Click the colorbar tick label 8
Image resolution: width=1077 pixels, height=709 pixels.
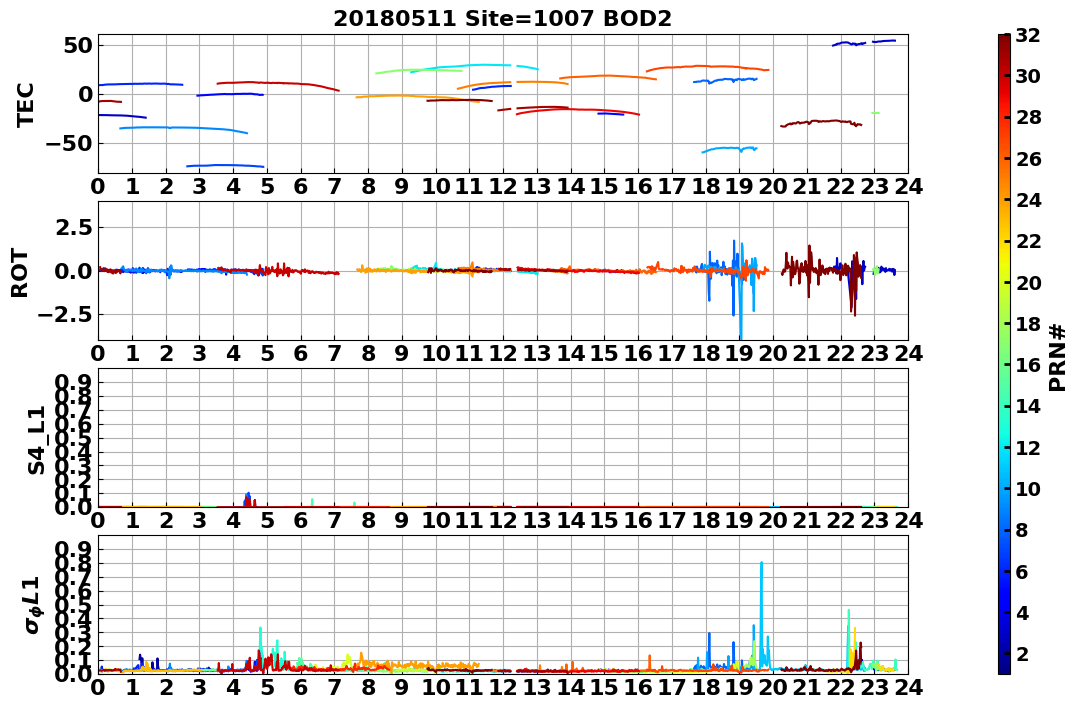(x=1023, y=530)
